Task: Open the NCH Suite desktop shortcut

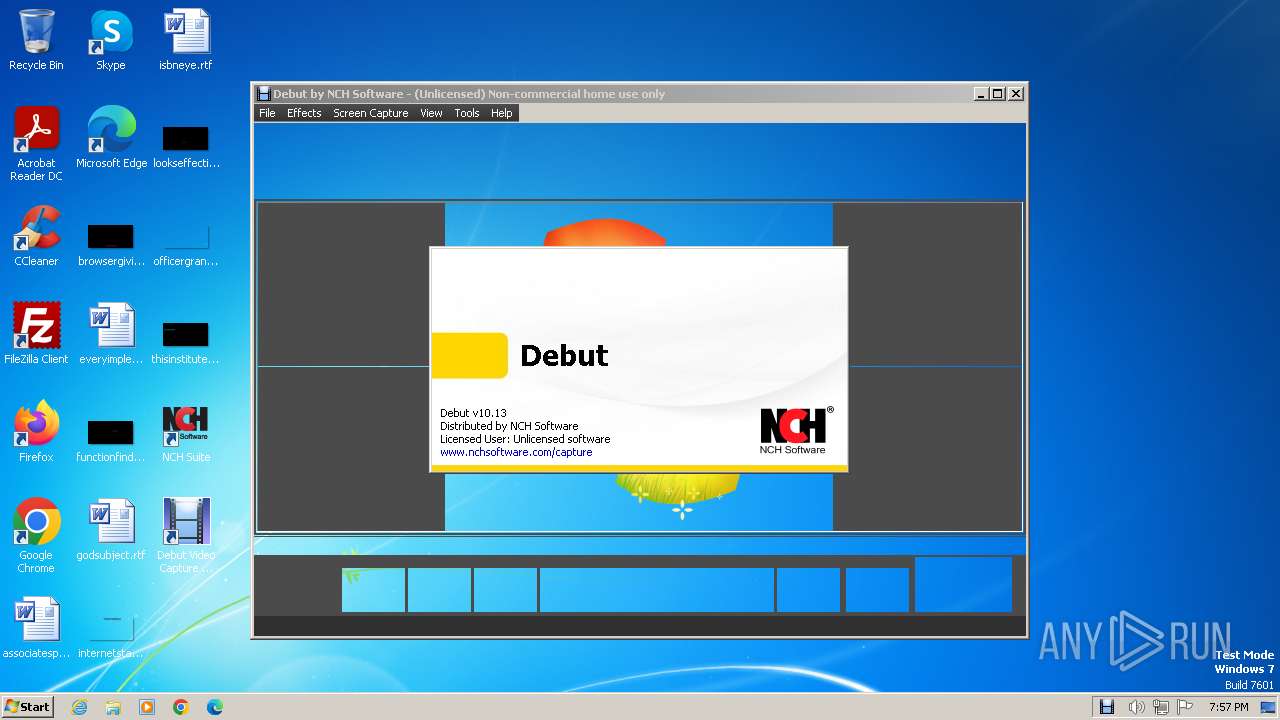Action: click(186, 432)
